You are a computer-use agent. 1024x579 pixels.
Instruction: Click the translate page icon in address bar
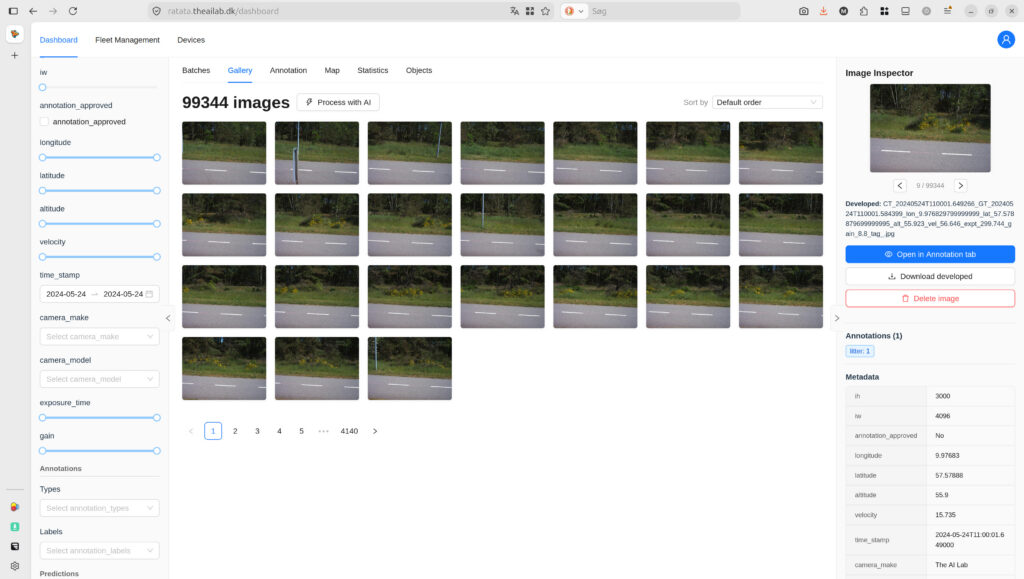pos(515,11)
